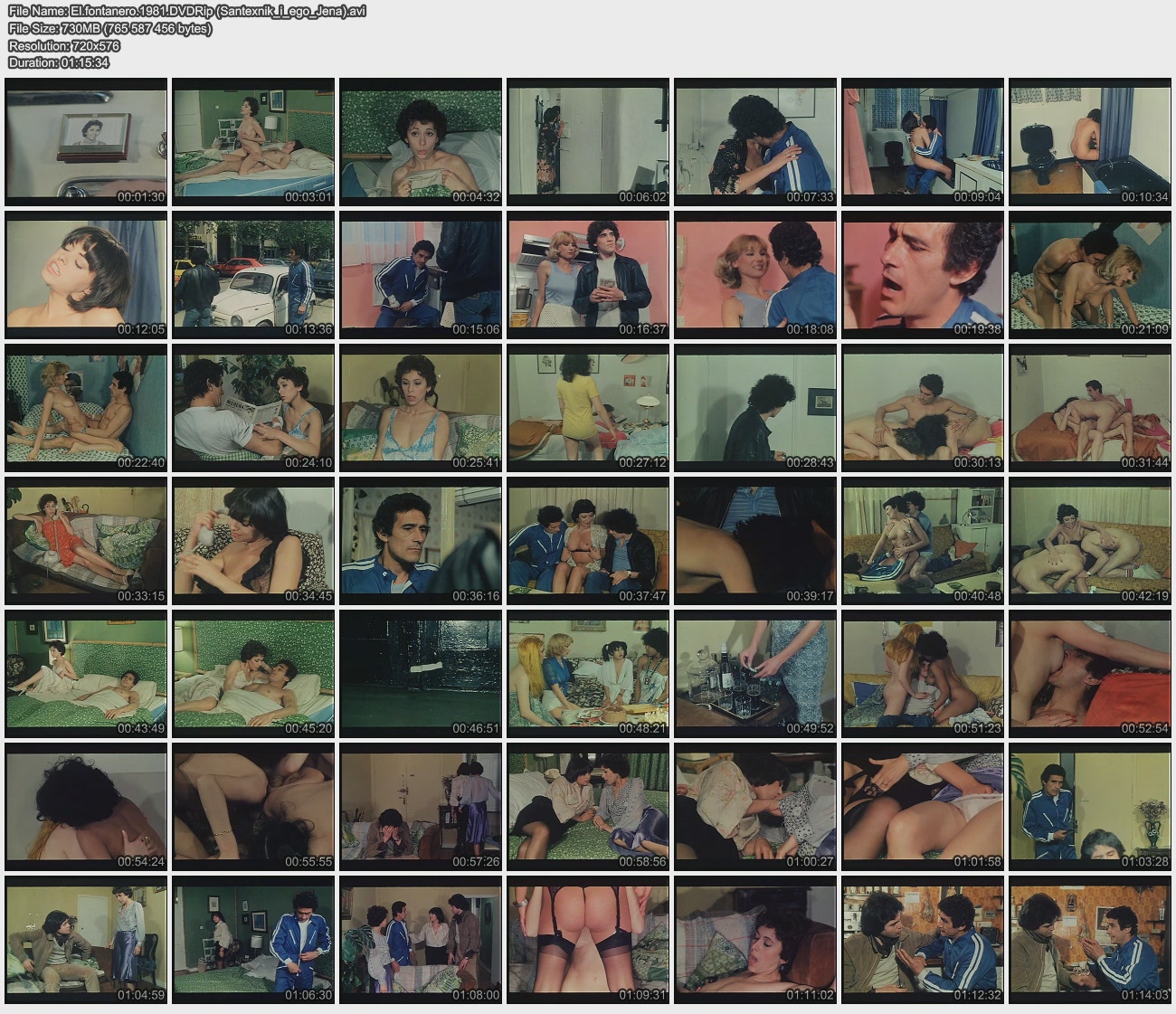Select the dark frame at 00:46:51
Image resolution: width=1176 pixels, height=1014 pixels.
pyautogui.click(x=421, y=674)
